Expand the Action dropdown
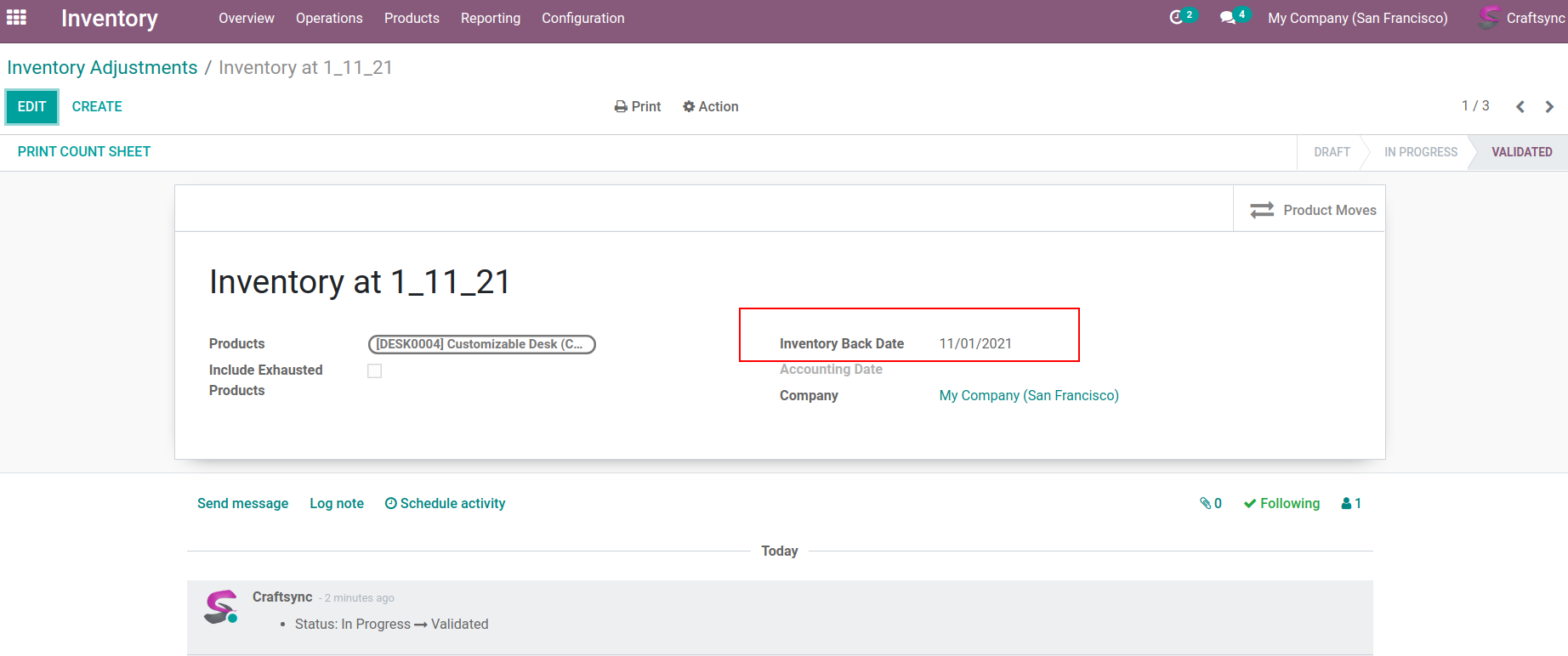Screen dimensions: 1568x656 pos(710,106)
